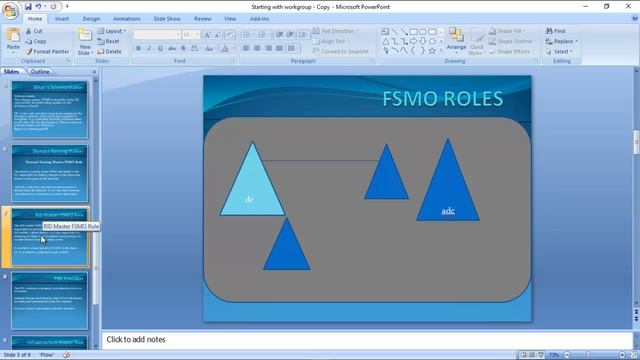
Task: Adjust the zoom slider in status bar
Action: (588, 355)
